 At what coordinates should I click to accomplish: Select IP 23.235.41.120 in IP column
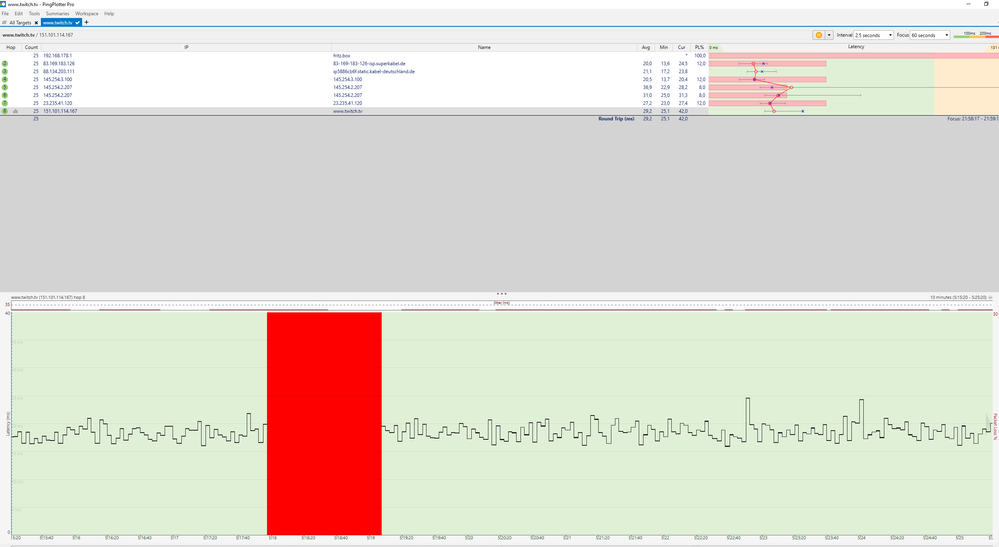point(57,103)
